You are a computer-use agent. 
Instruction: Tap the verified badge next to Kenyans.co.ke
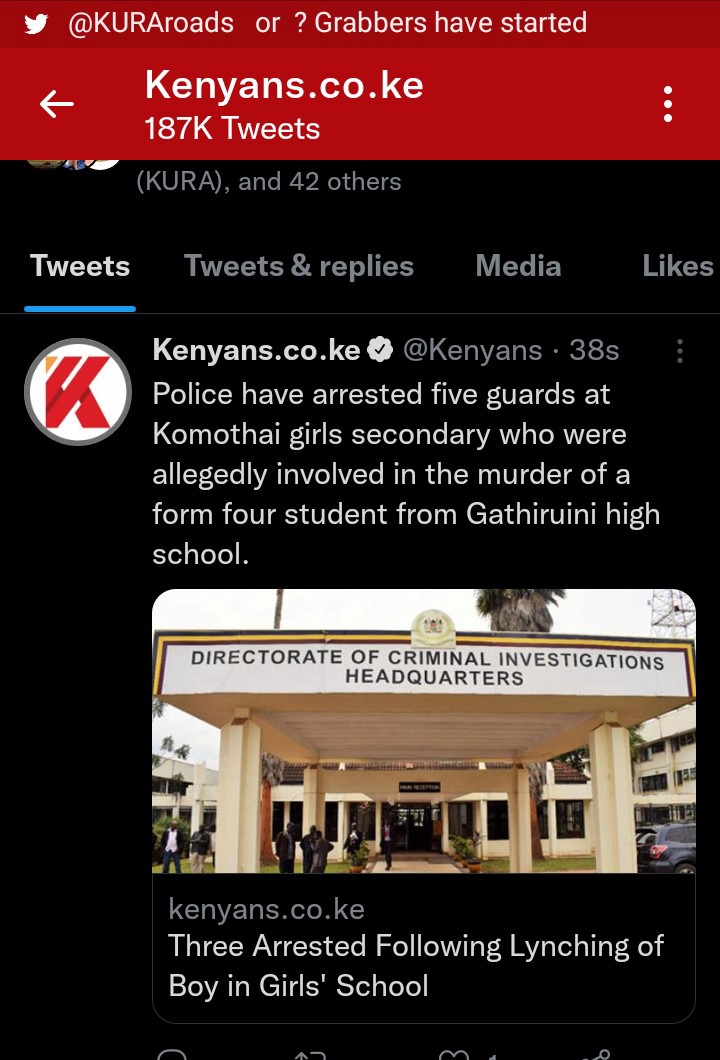point(381,350)
